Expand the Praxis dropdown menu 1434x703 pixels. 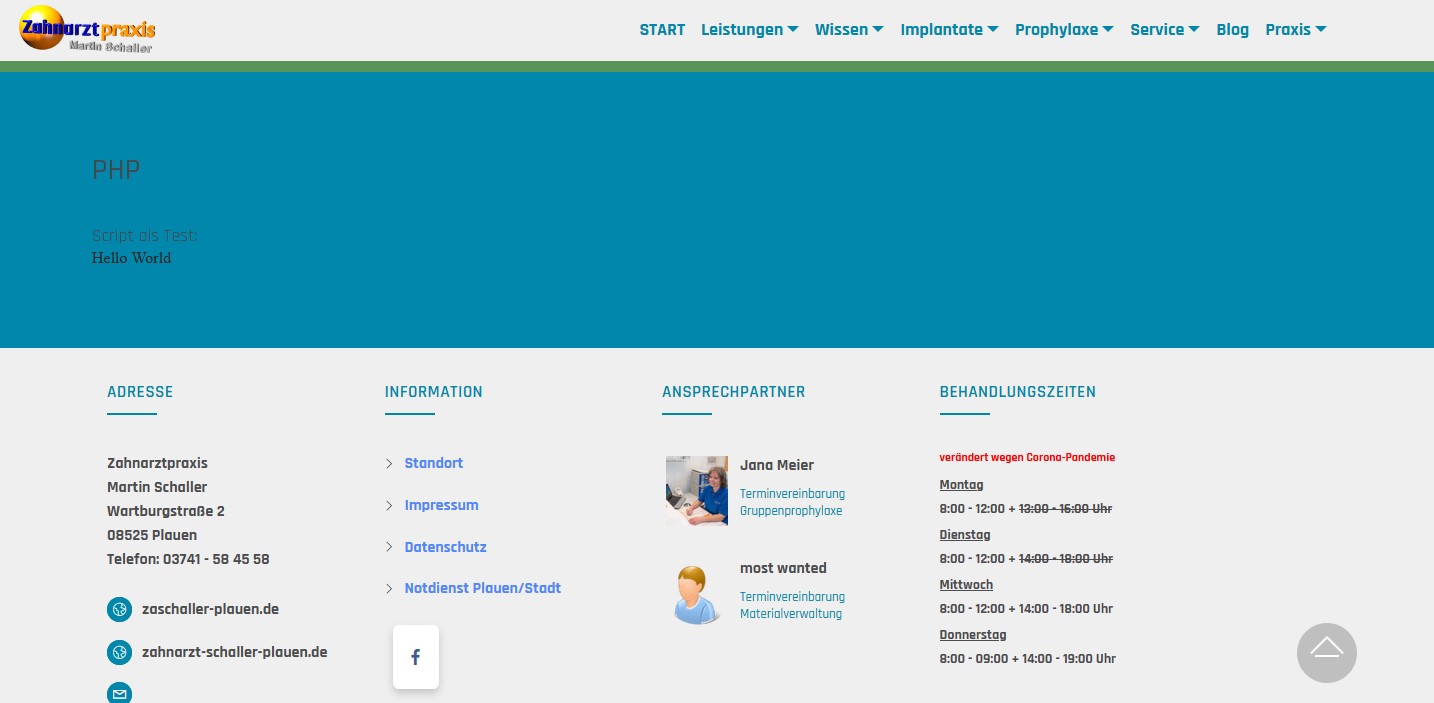point(1296,29)
